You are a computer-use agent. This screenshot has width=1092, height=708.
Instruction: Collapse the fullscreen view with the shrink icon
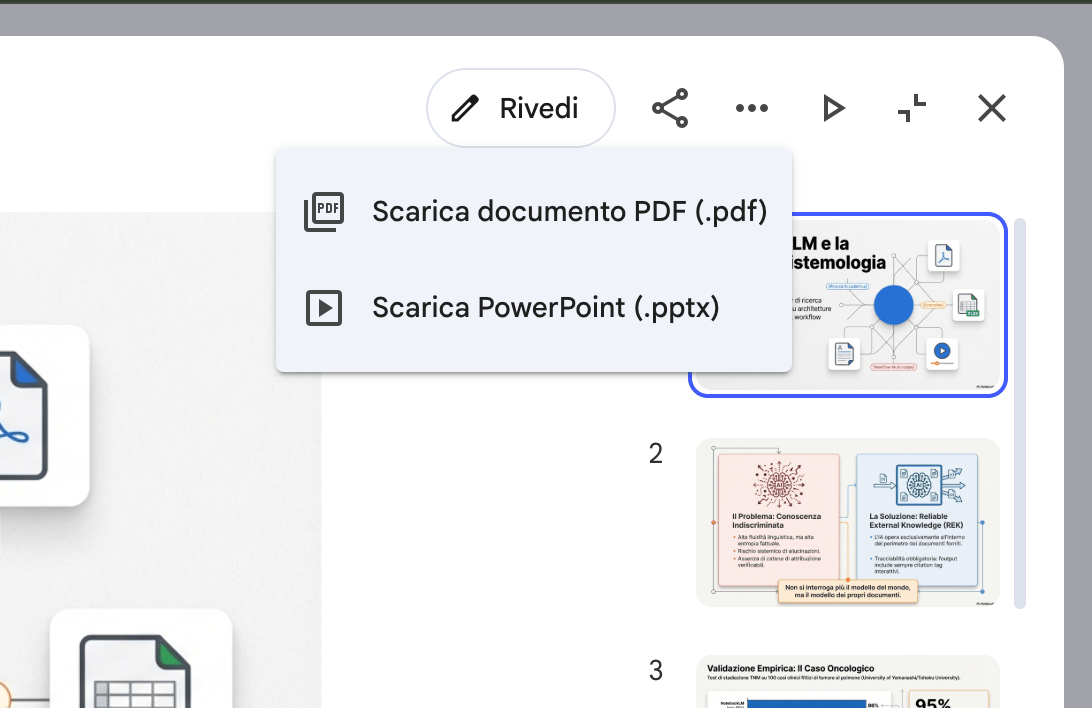(911, 108)
